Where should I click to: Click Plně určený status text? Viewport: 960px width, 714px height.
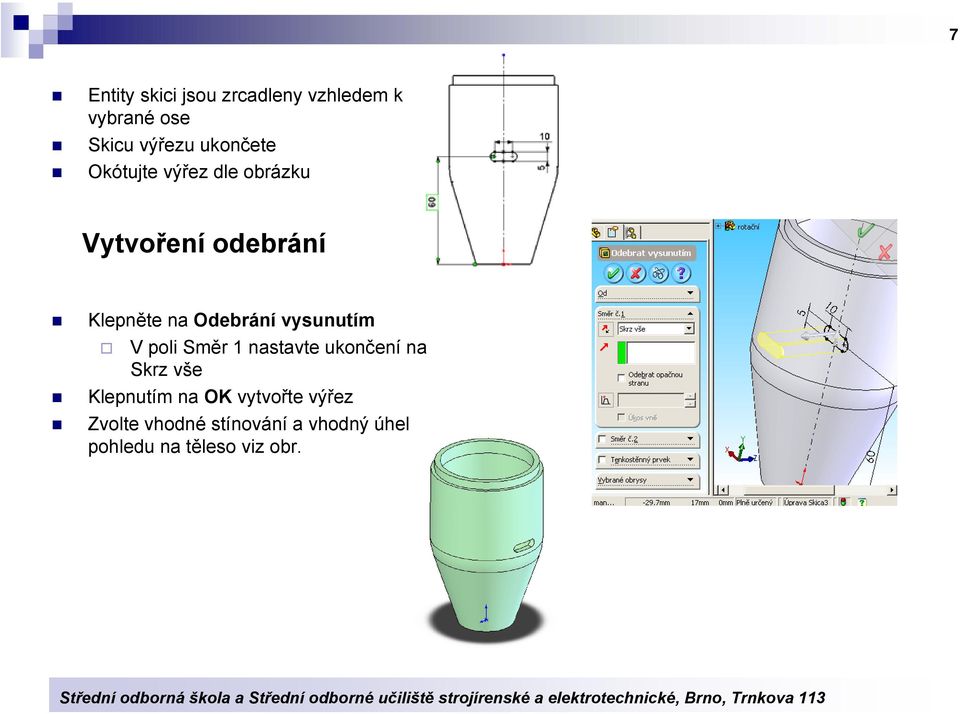pos(755,502)
